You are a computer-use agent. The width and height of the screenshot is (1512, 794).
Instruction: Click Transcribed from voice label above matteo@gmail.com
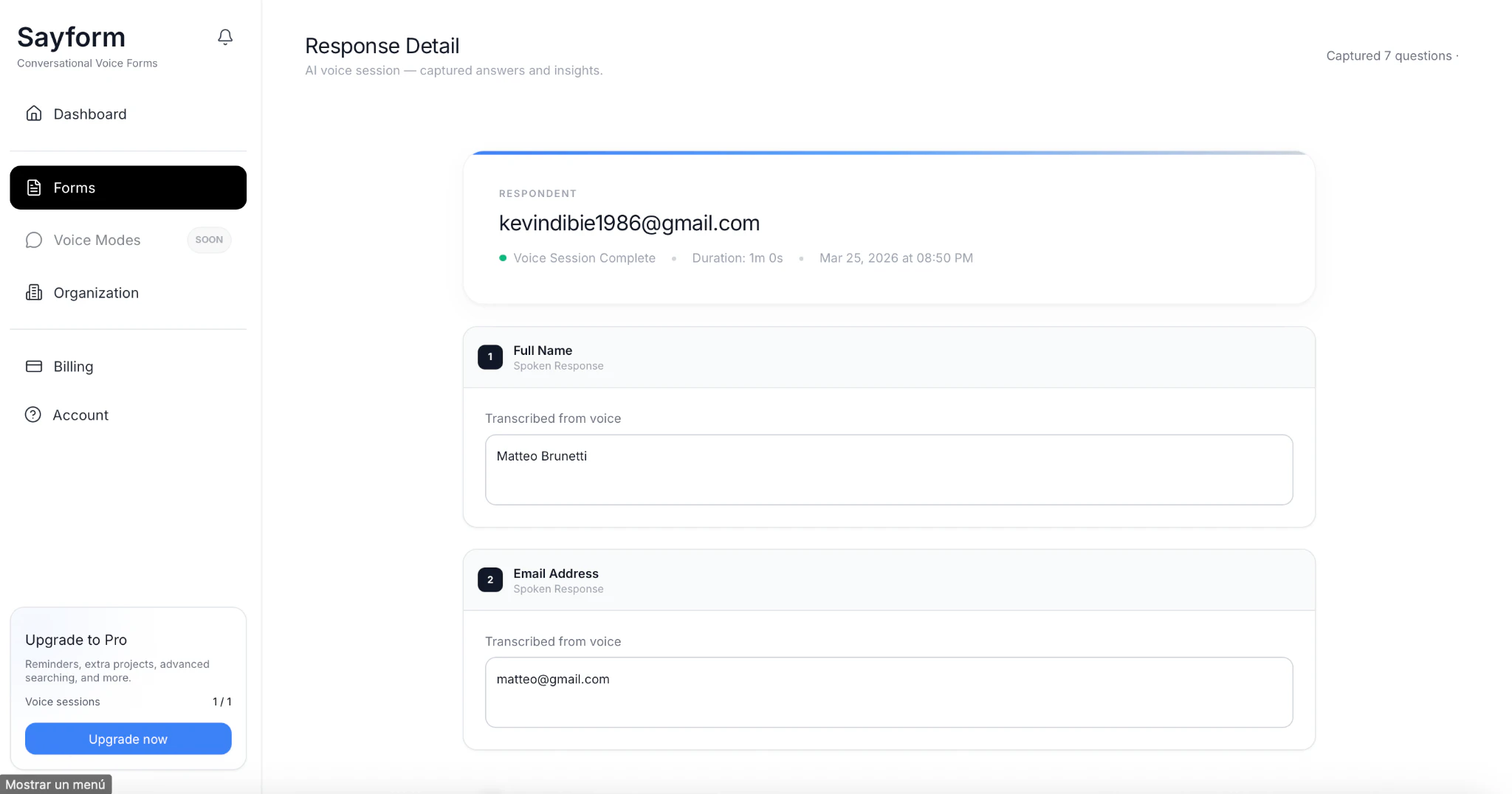[553, 641]
